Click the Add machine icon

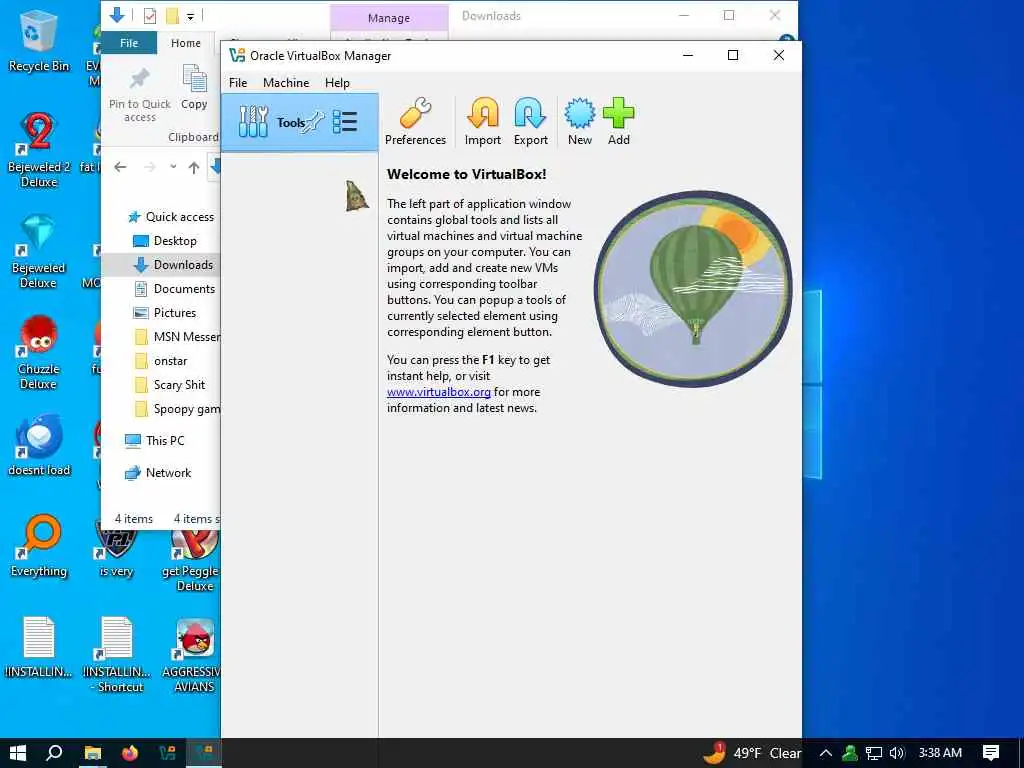tap(618, 121)
